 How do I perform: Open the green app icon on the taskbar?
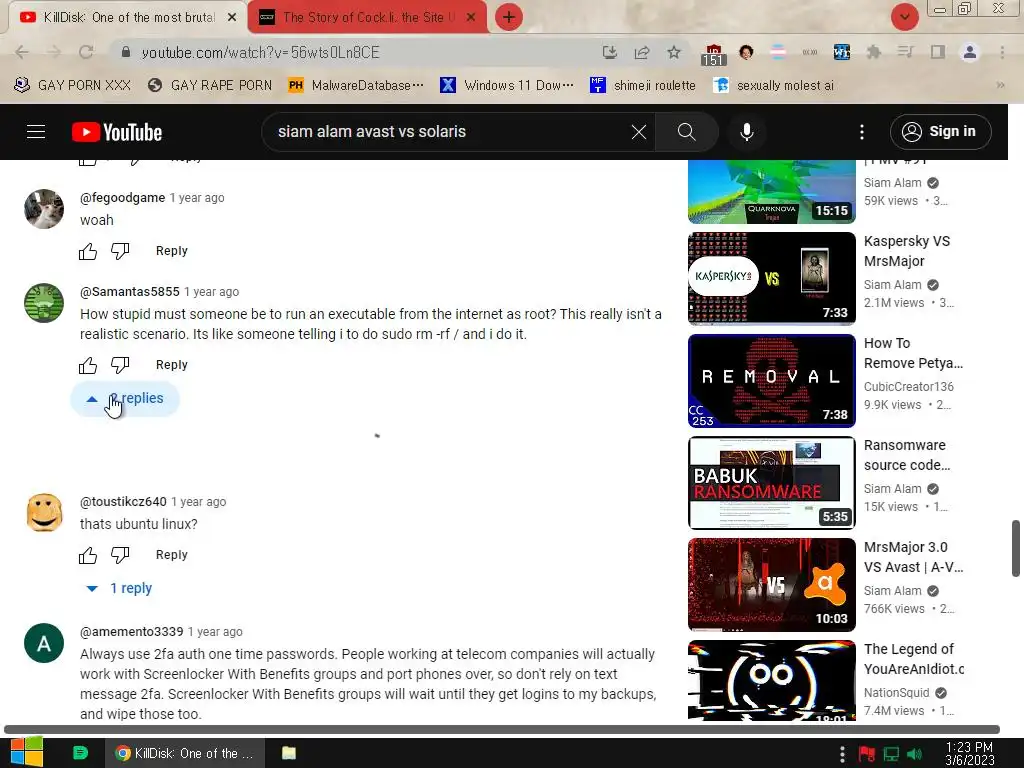pos(80,753)
